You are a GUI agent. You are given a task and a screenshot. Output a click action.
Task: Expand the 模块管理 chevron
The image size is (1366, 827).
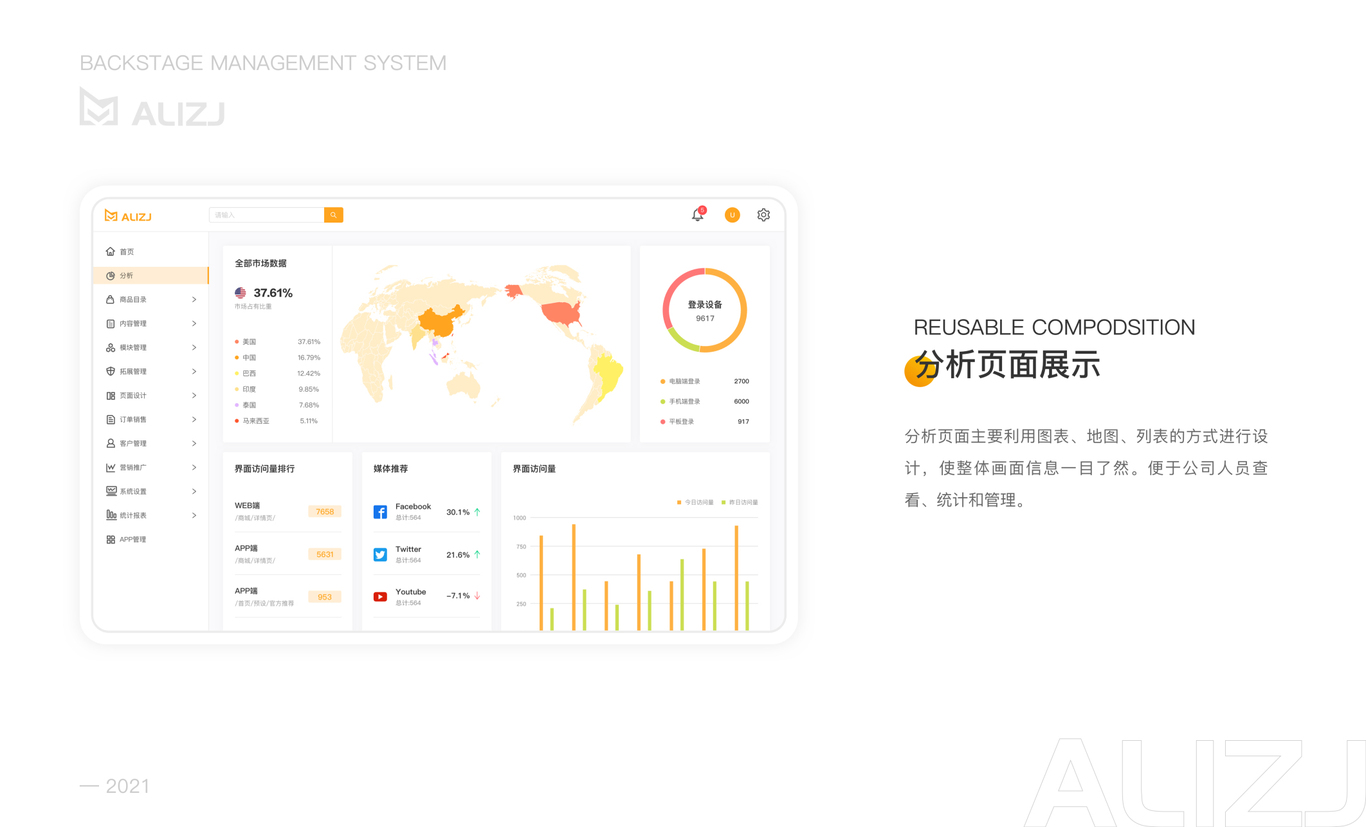194,348
